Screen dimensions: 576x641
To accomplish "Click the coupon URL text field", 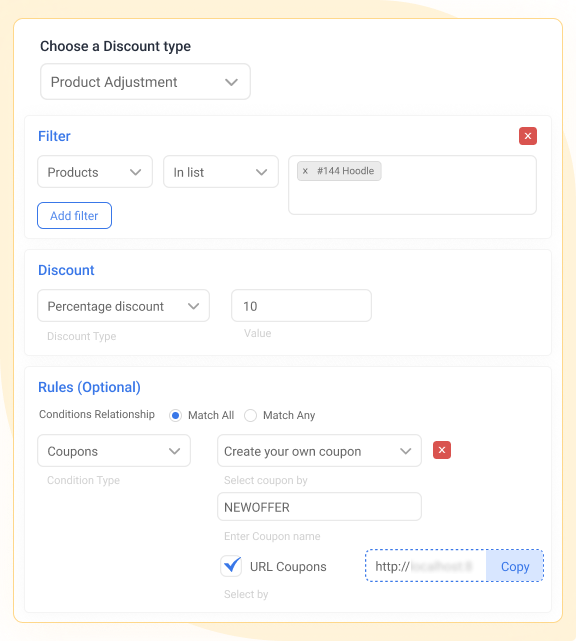I will point(426,566).
